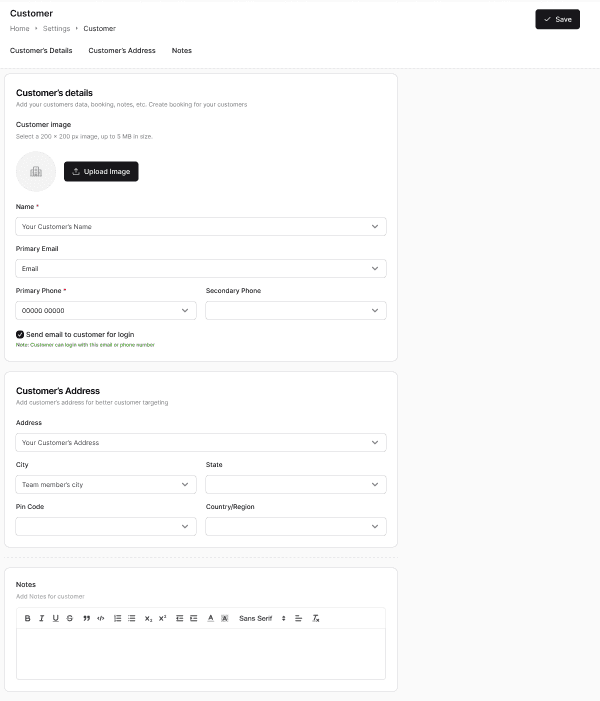This screenshot has width=600, height=701.
Task: Click the Customer breadcrumb item
Action: click(x=100, y=29)
